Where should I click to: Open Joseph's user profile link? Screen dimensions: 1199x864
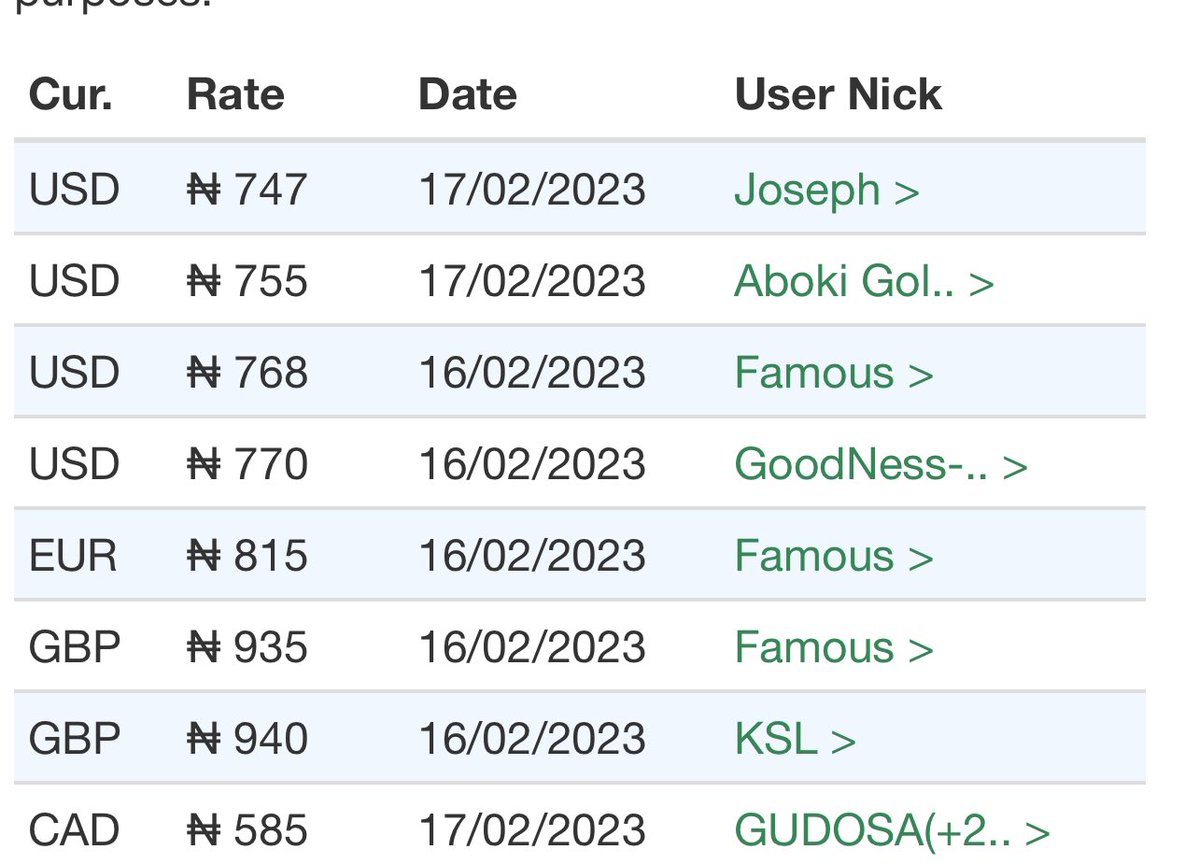pos(826,190)
